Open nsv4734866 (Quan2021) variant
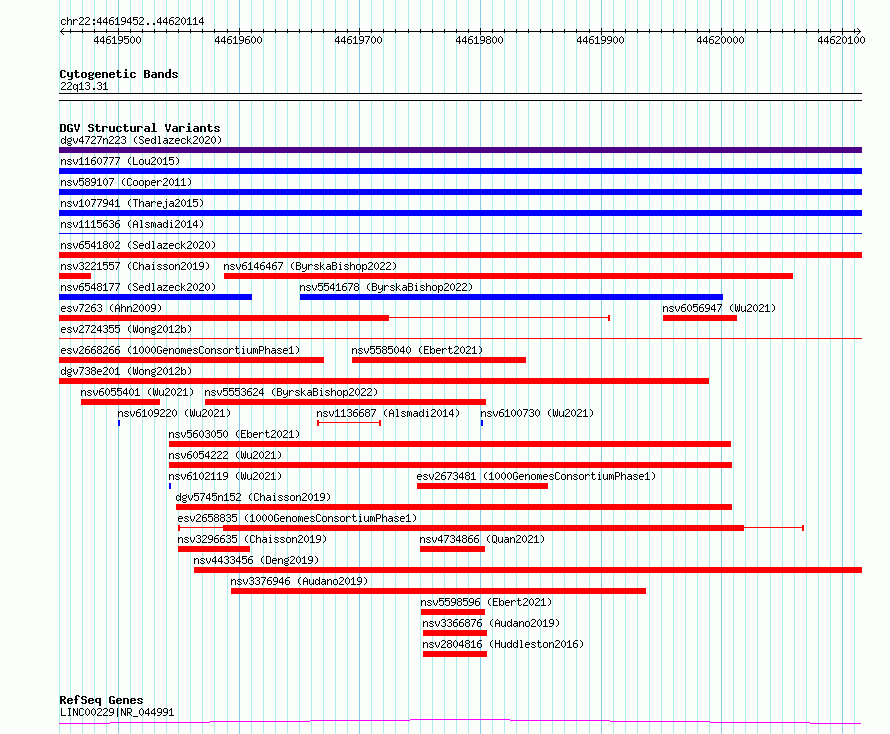Viewport: 890px width, 734px height. [x=482, y=539]
